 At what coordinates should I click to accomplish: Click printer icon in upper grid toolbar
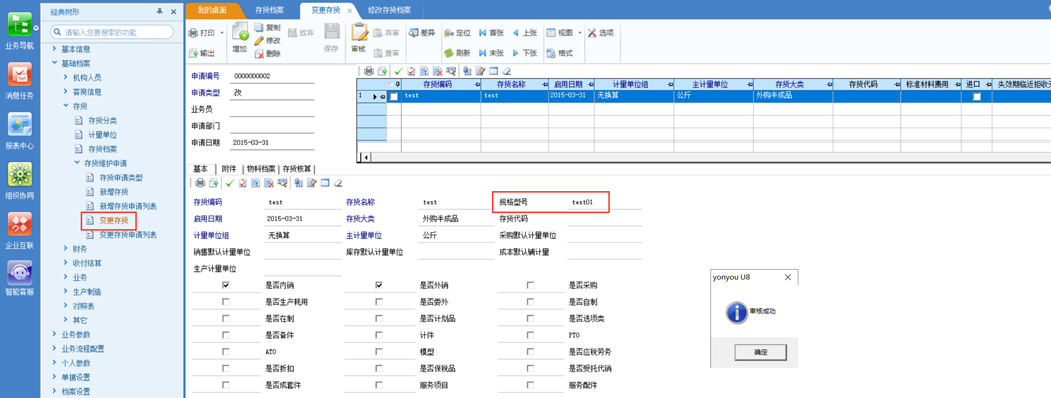coord(369,70)
